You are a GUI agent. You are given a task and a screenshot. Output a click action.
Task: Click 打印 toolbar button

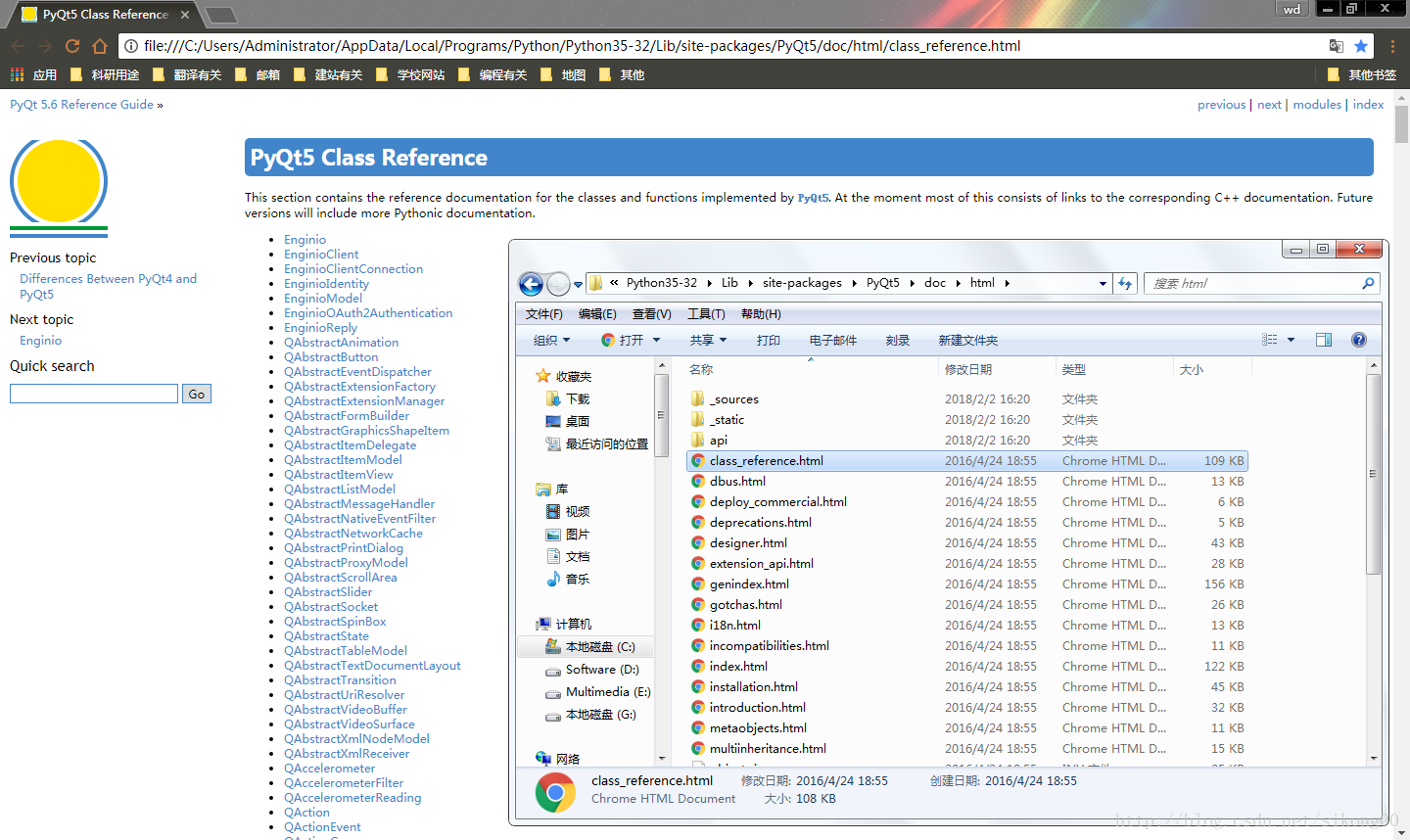coord(768,340)
